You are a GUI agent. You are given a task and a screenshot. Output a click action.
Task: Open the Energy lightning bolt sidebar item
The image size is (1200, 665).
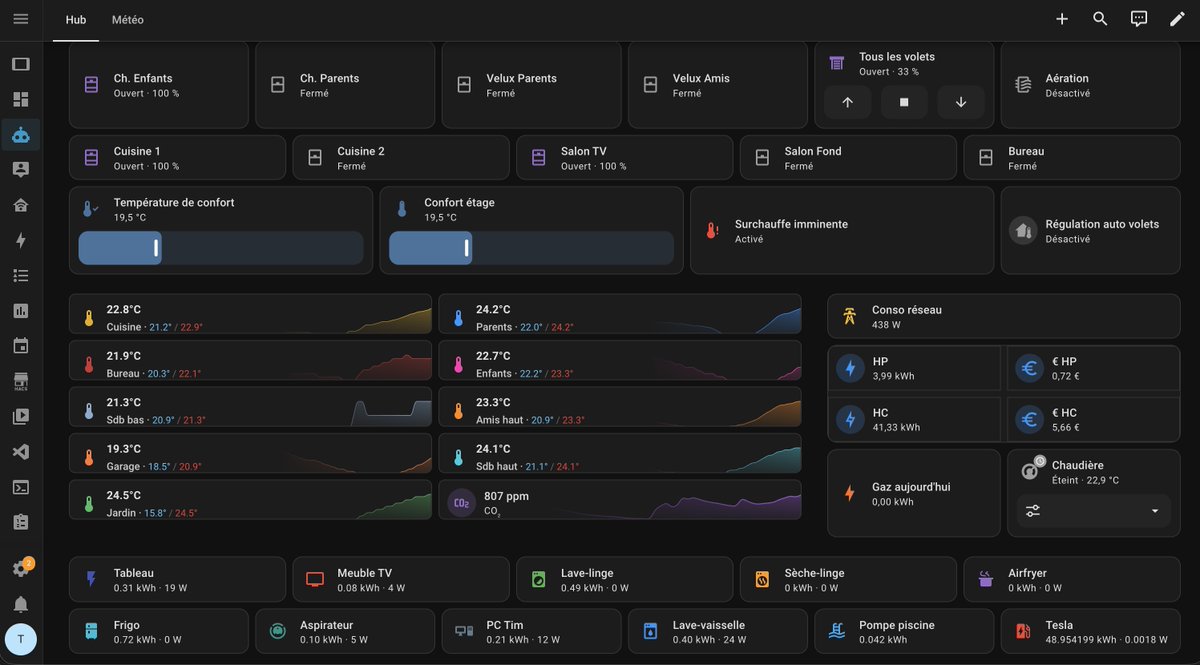pyautogui.click(x=21, y=240)
